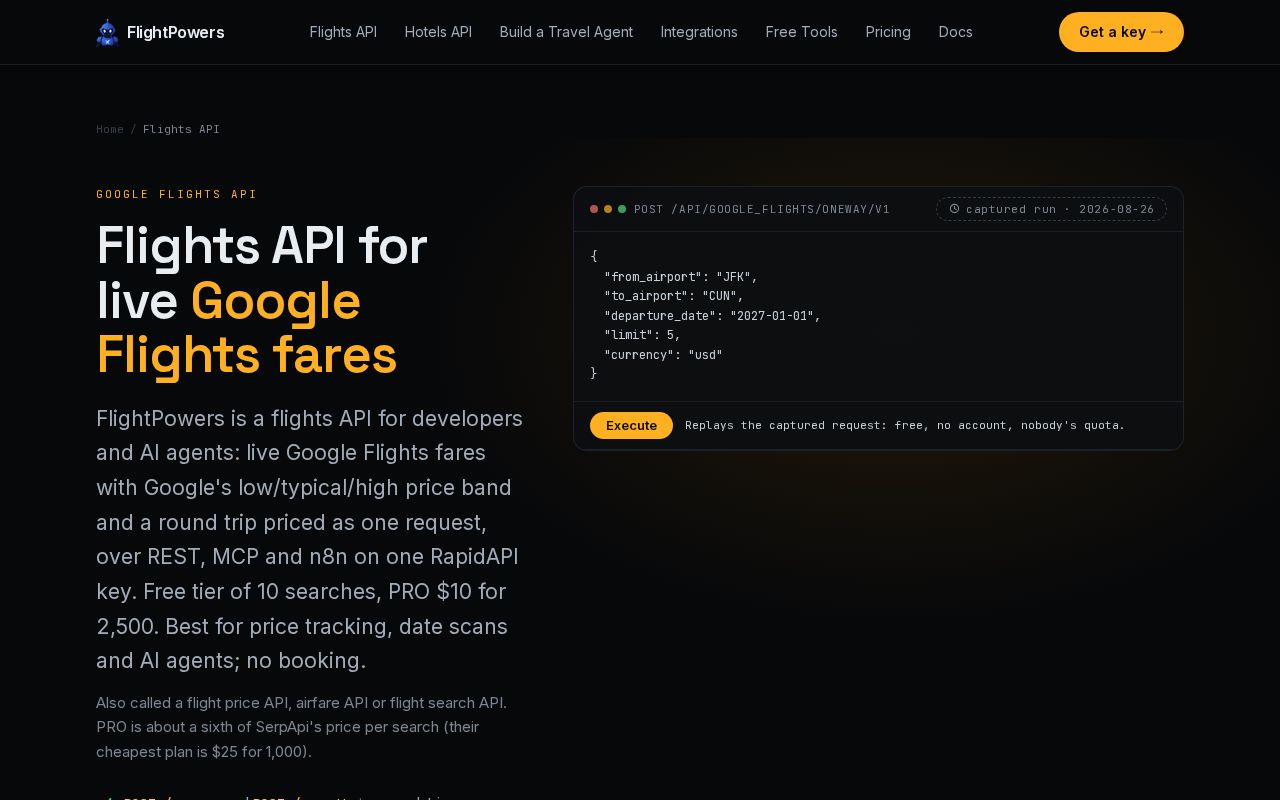Screen dimensions: 1280x800
Task: Open Free Tools in navigation
Action: pos(802,32)
